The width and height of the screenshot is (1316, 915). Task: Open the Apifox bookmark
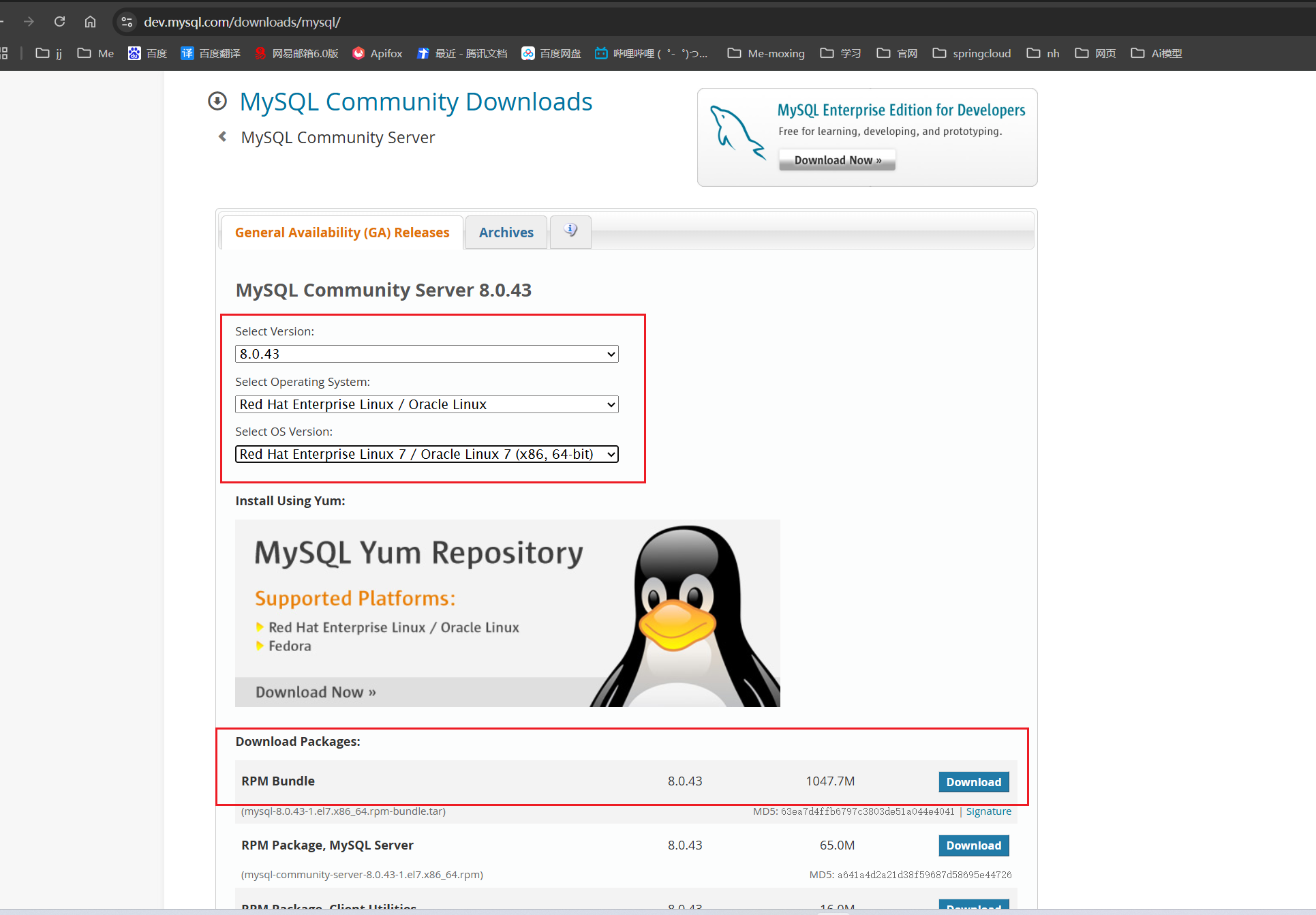[x=377, y=53]
